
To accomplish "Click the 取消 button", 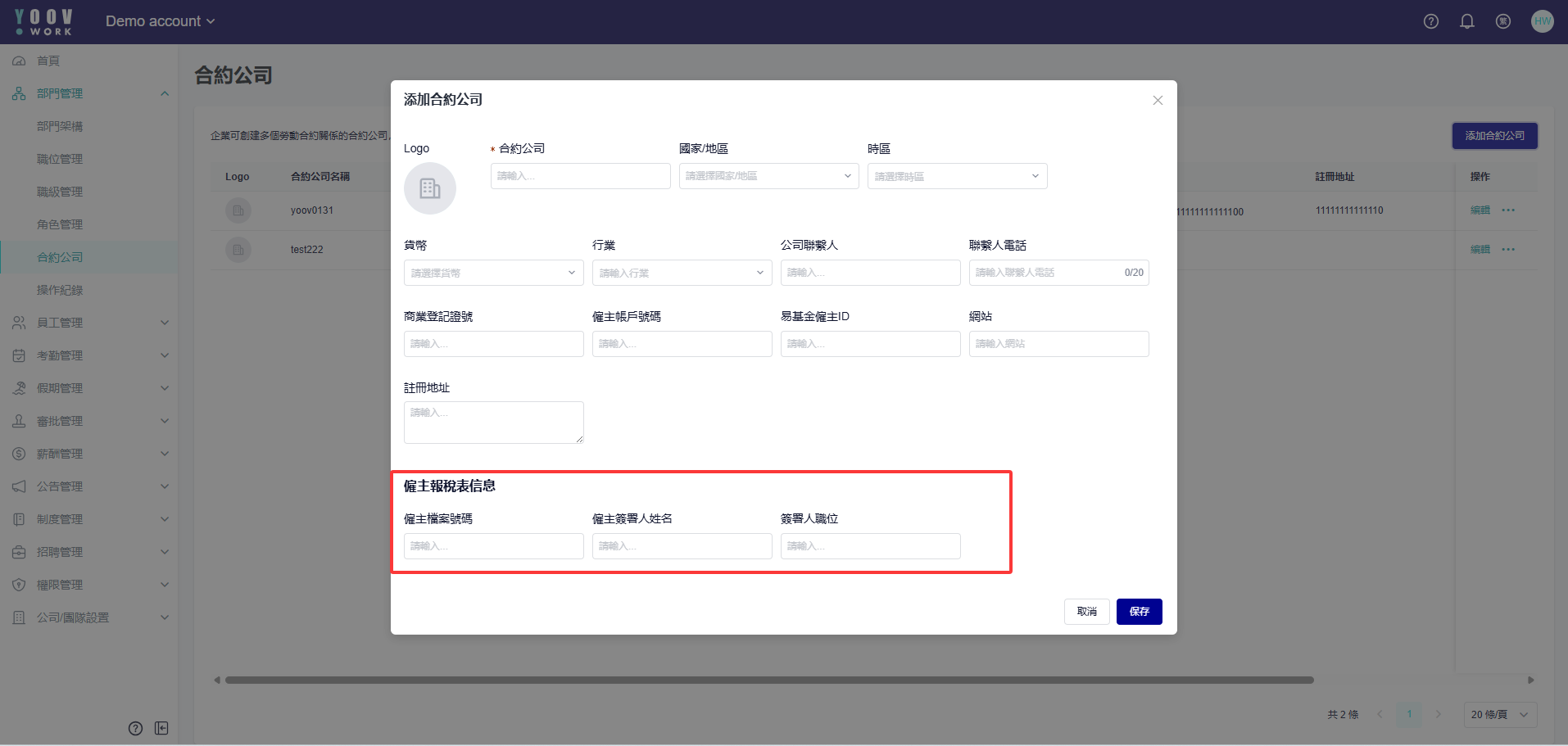I will click(1086, 612).
